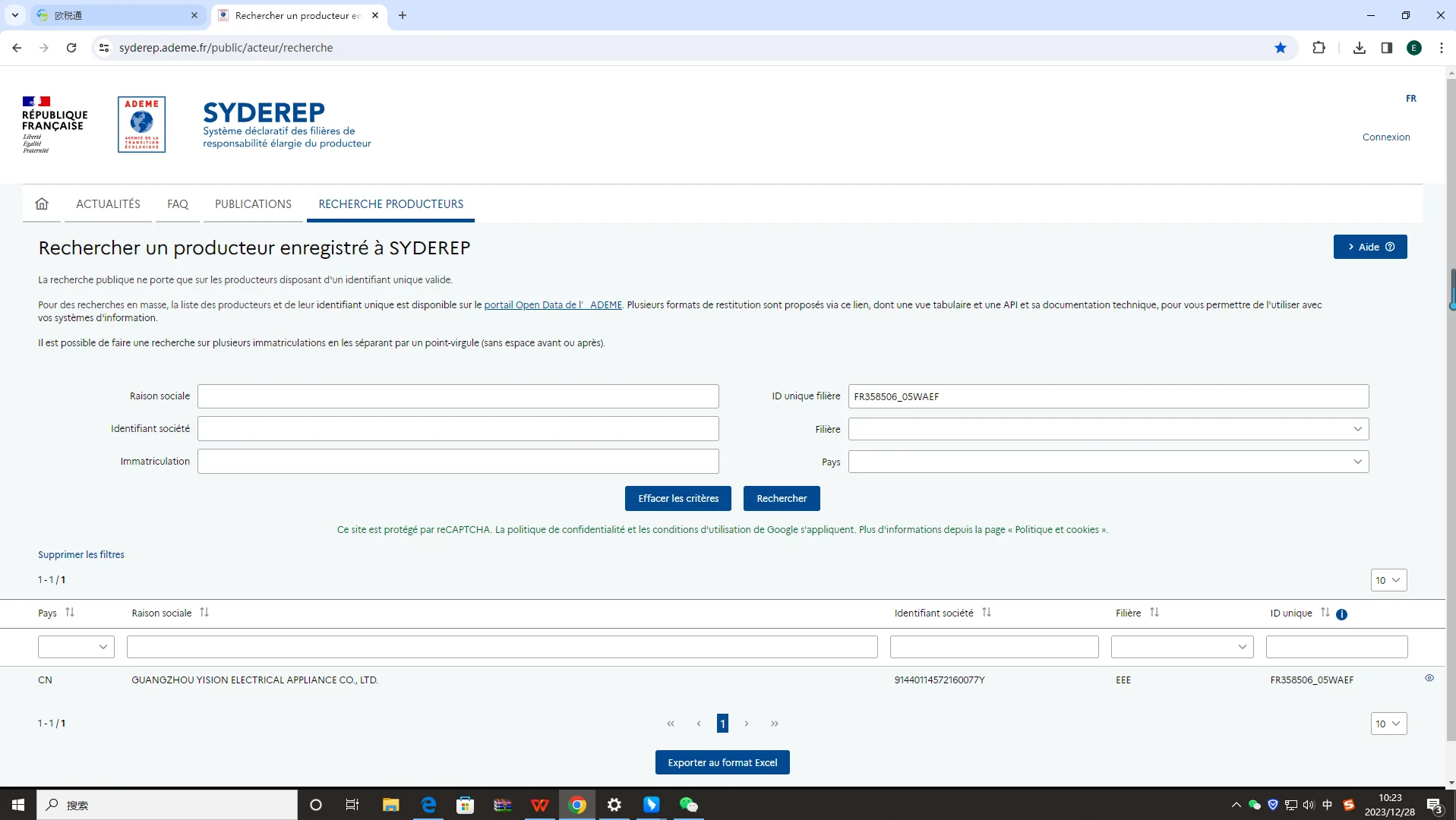Click the home icon in navigation bar
Screen dimensions: 1456x820
tap(42, 203)
